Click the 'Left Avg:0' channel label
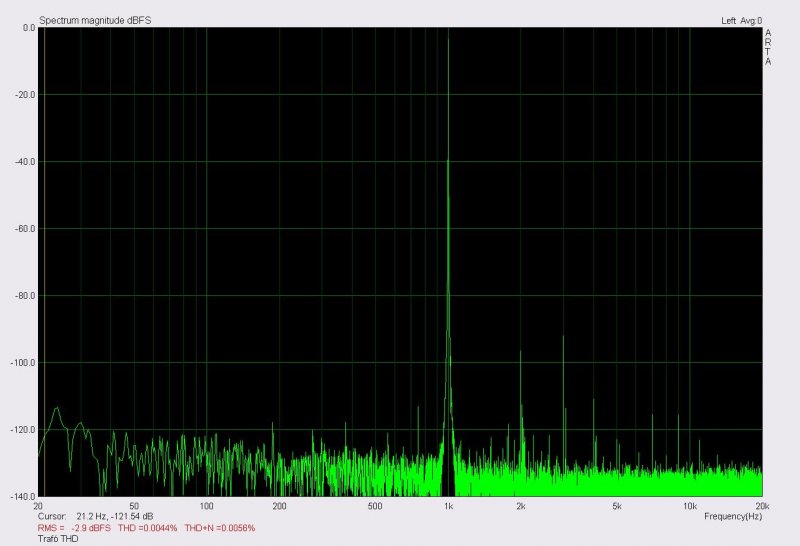800x546 pixels. coord(741,20)
